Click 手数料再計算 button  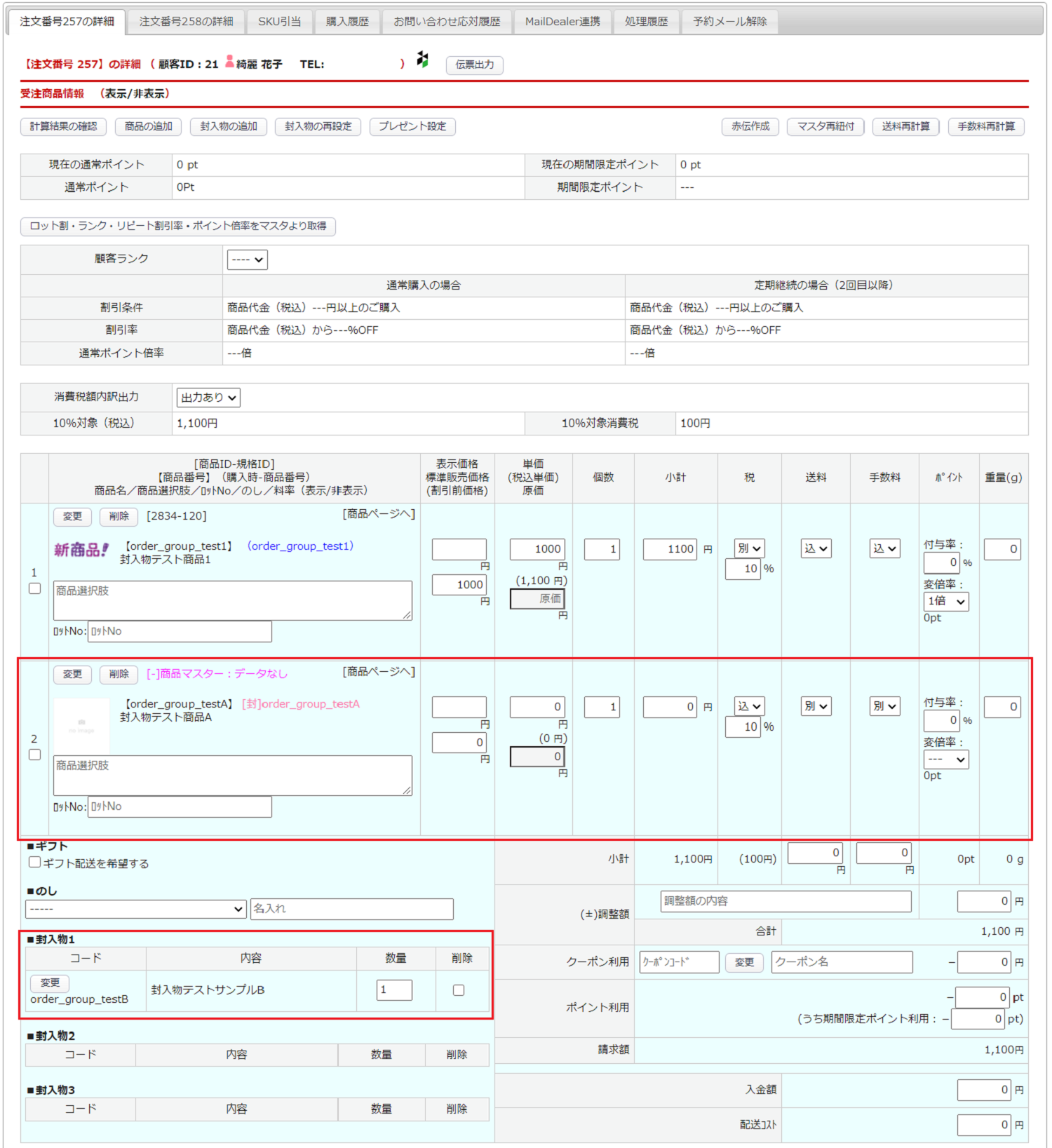coord(986,126)
